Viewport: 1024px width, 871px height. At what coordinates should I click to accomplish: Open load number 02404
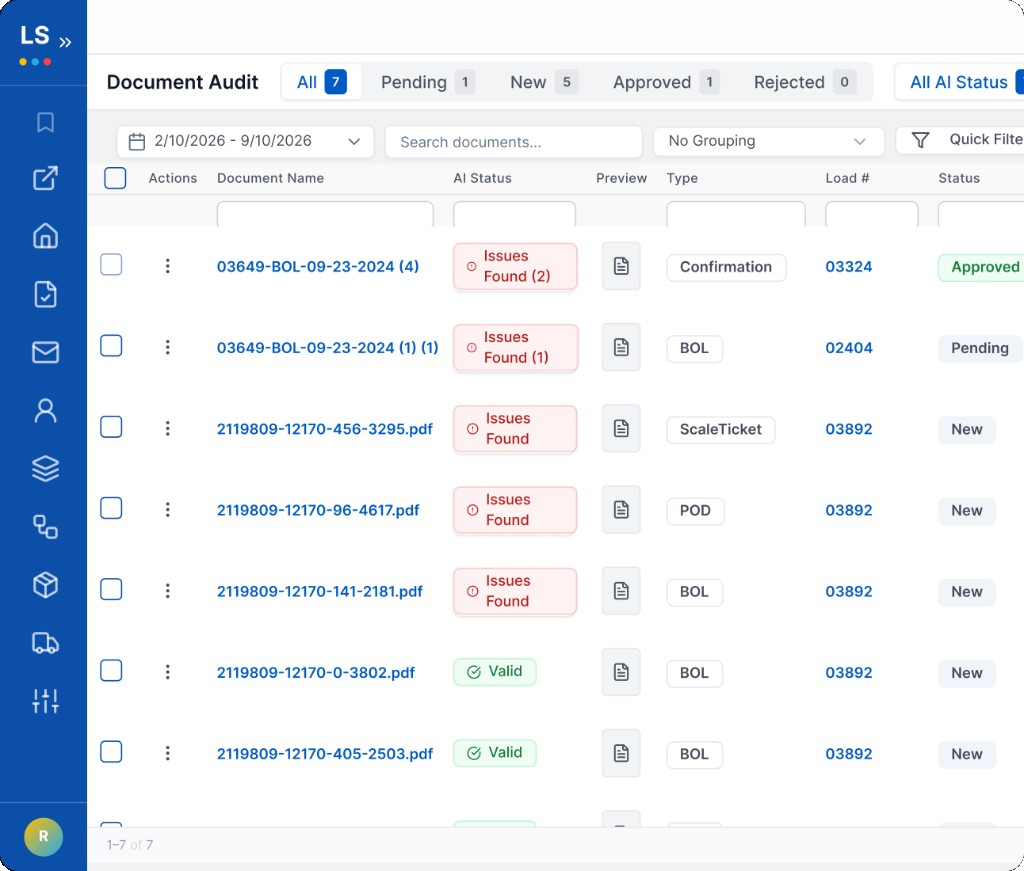[848, 347]
